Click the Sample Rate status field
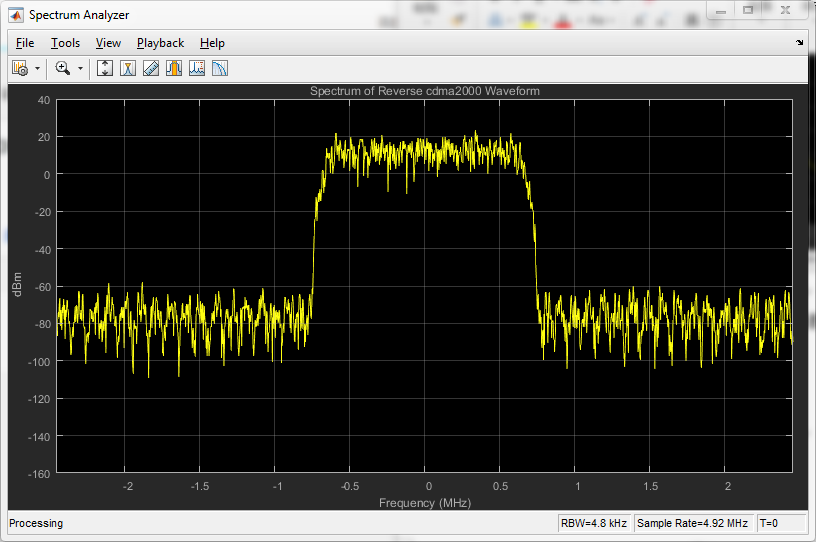Screen dimensions: 816x542 coord(692,523)
